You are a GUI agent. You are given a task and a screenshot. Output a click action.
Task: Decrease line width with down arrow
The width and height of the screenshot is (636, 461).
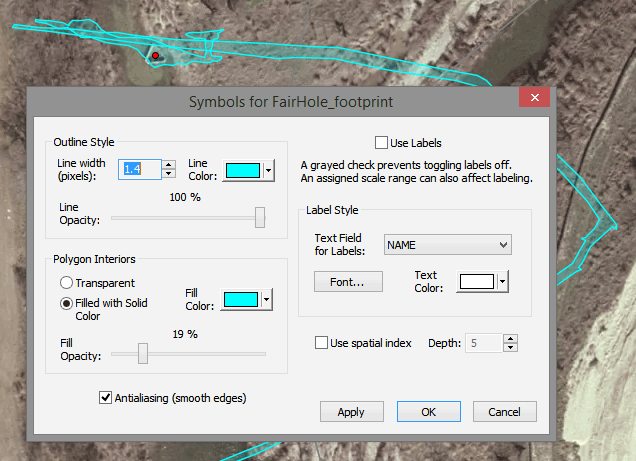(169, 174)
